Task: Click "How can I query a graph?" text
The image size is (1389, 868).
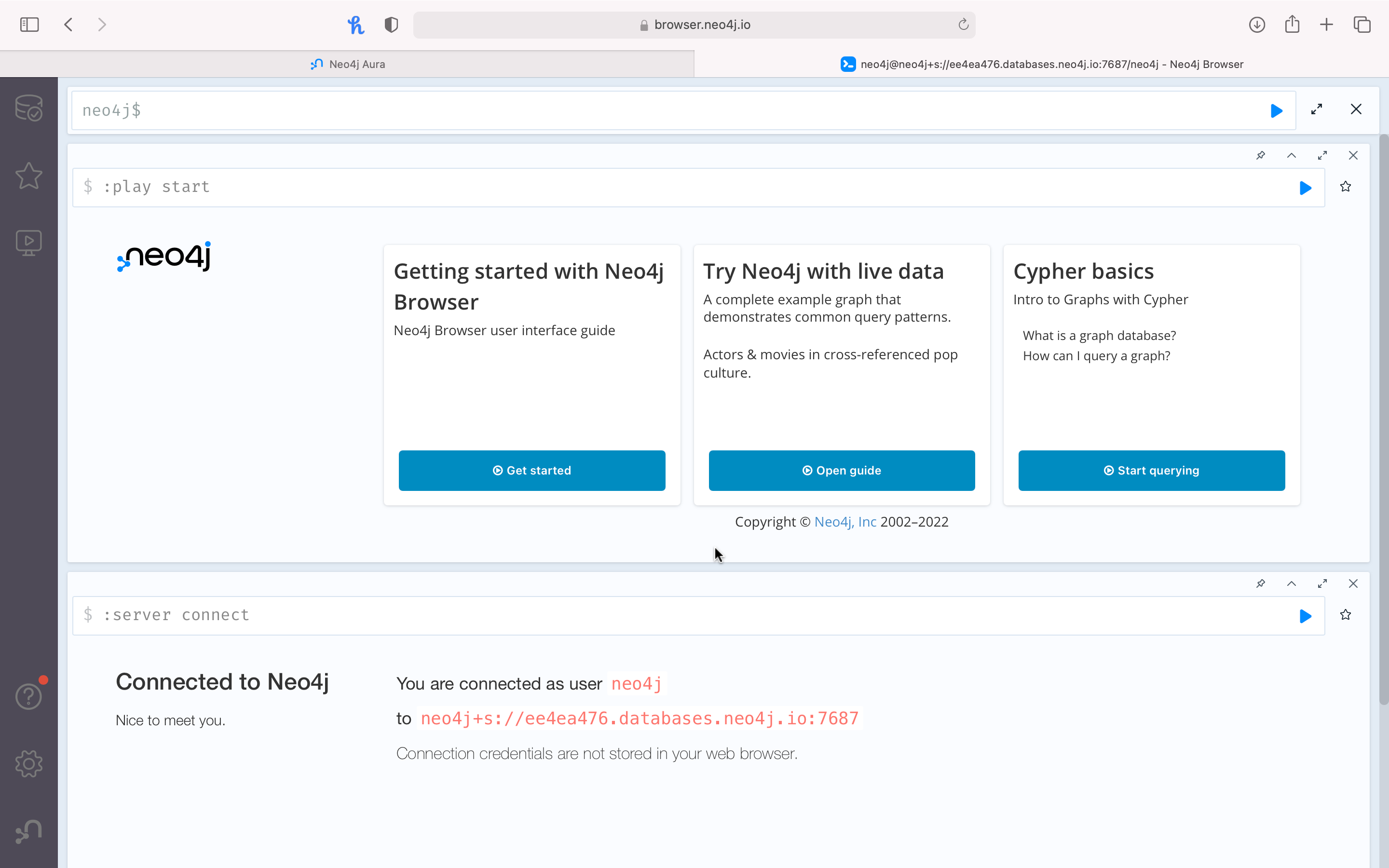Action: tap(1096, 356)
